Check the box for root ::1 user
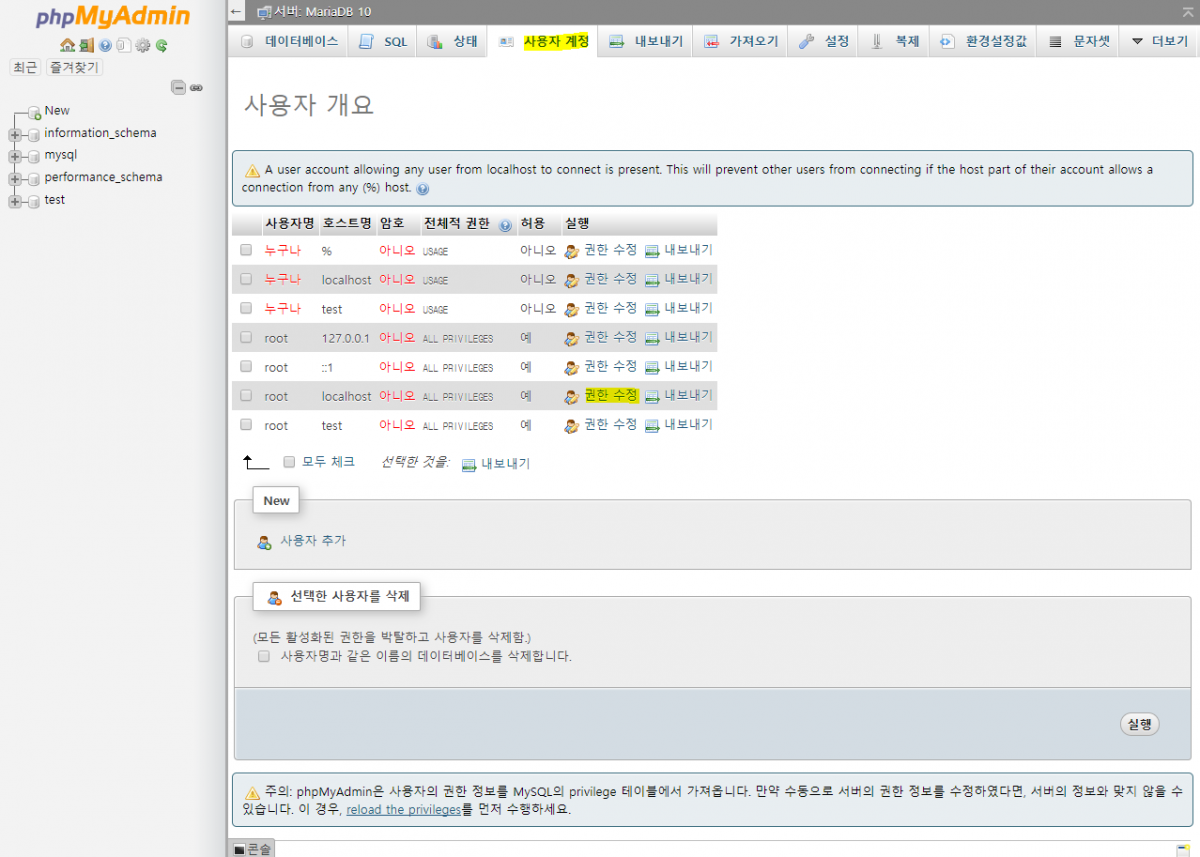 click(246, 366)
